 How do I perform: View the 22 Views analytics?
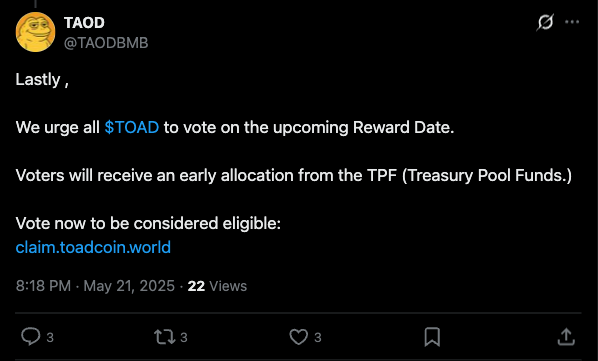coord(217,286)
